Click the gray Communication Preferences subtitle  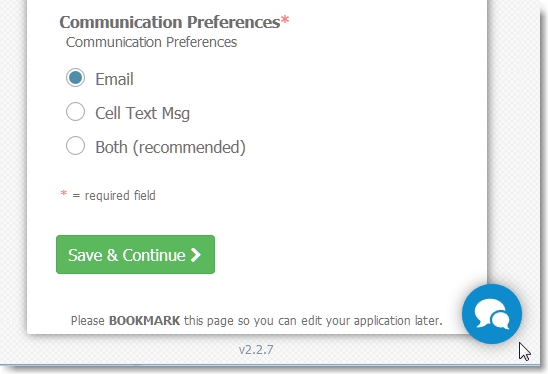click(151, 42)
